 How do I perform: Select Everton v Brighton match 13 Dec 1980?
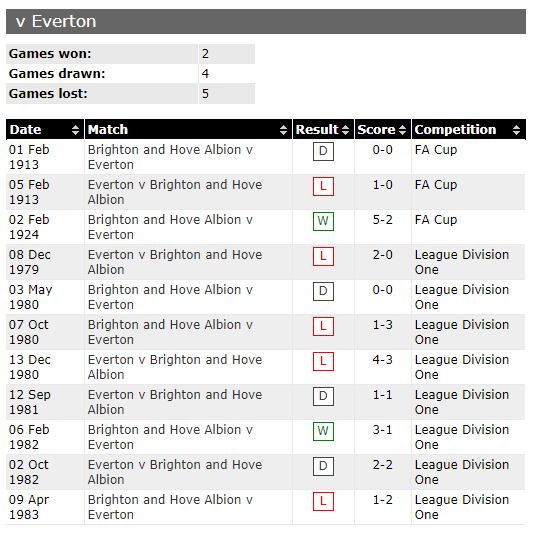coord(175,367)
